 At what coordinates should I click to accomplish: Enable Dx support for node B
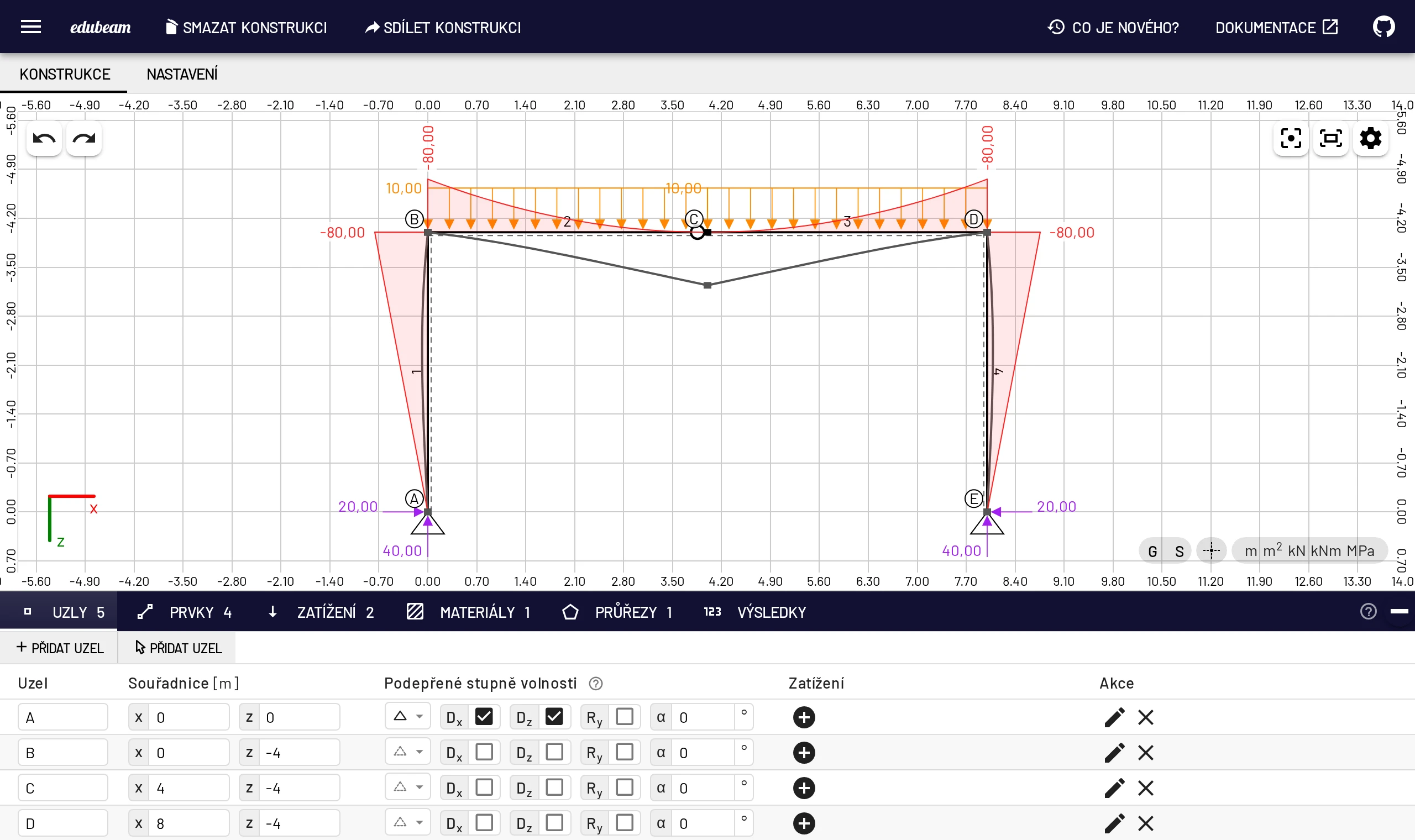point(484,752)
